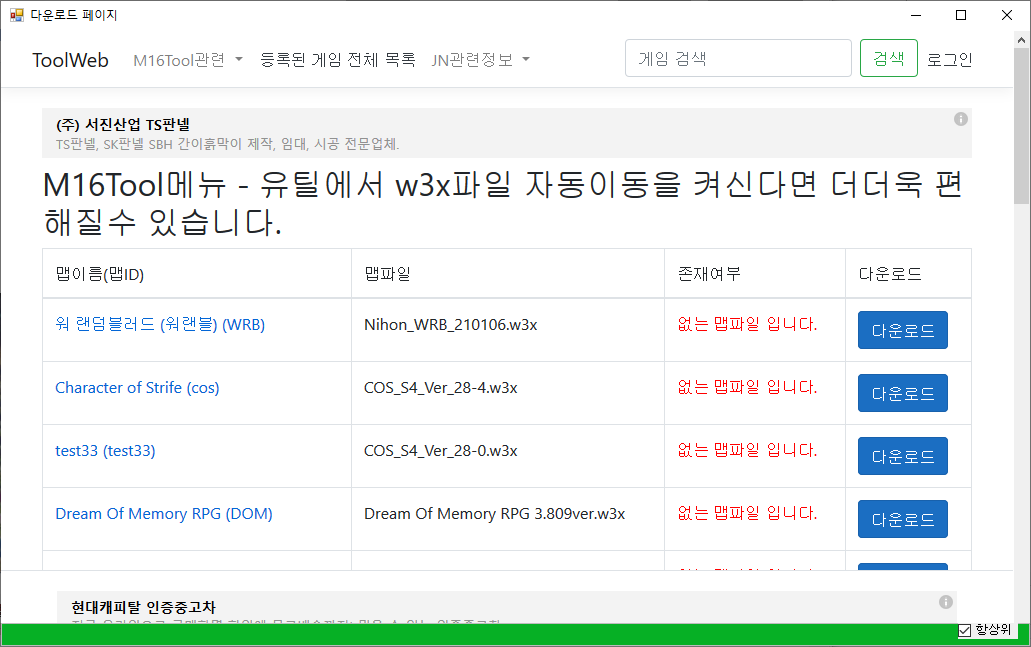Go to the ToolWeb home brand link
The width and height of the screenshot is (1031, 647).
pyautogui.click(x=70, y=60)
